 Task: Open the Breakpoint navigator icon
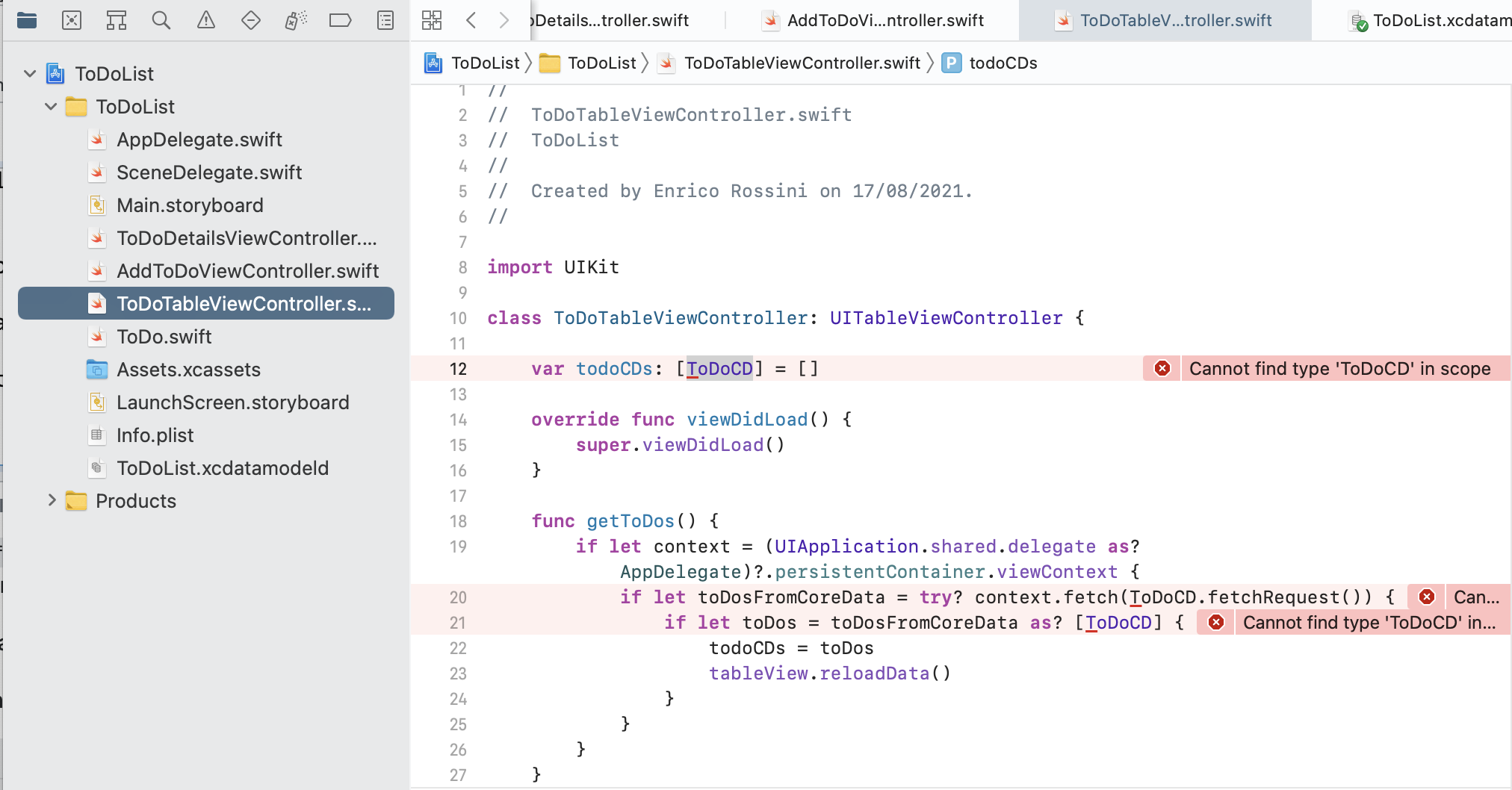[x=341, y=20]
